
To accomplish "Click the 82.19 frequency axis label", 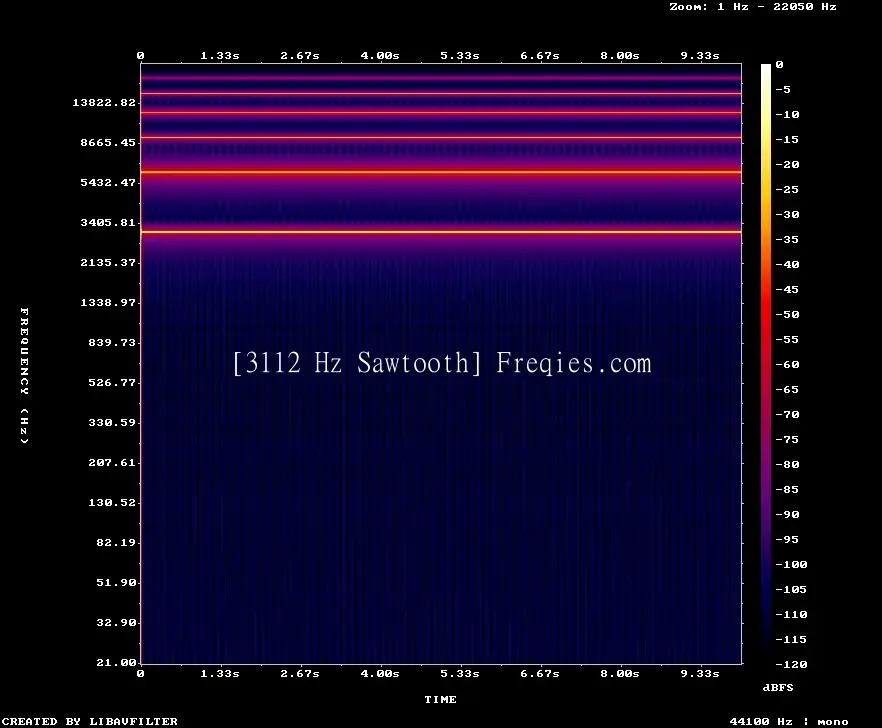I will point(116,542).
